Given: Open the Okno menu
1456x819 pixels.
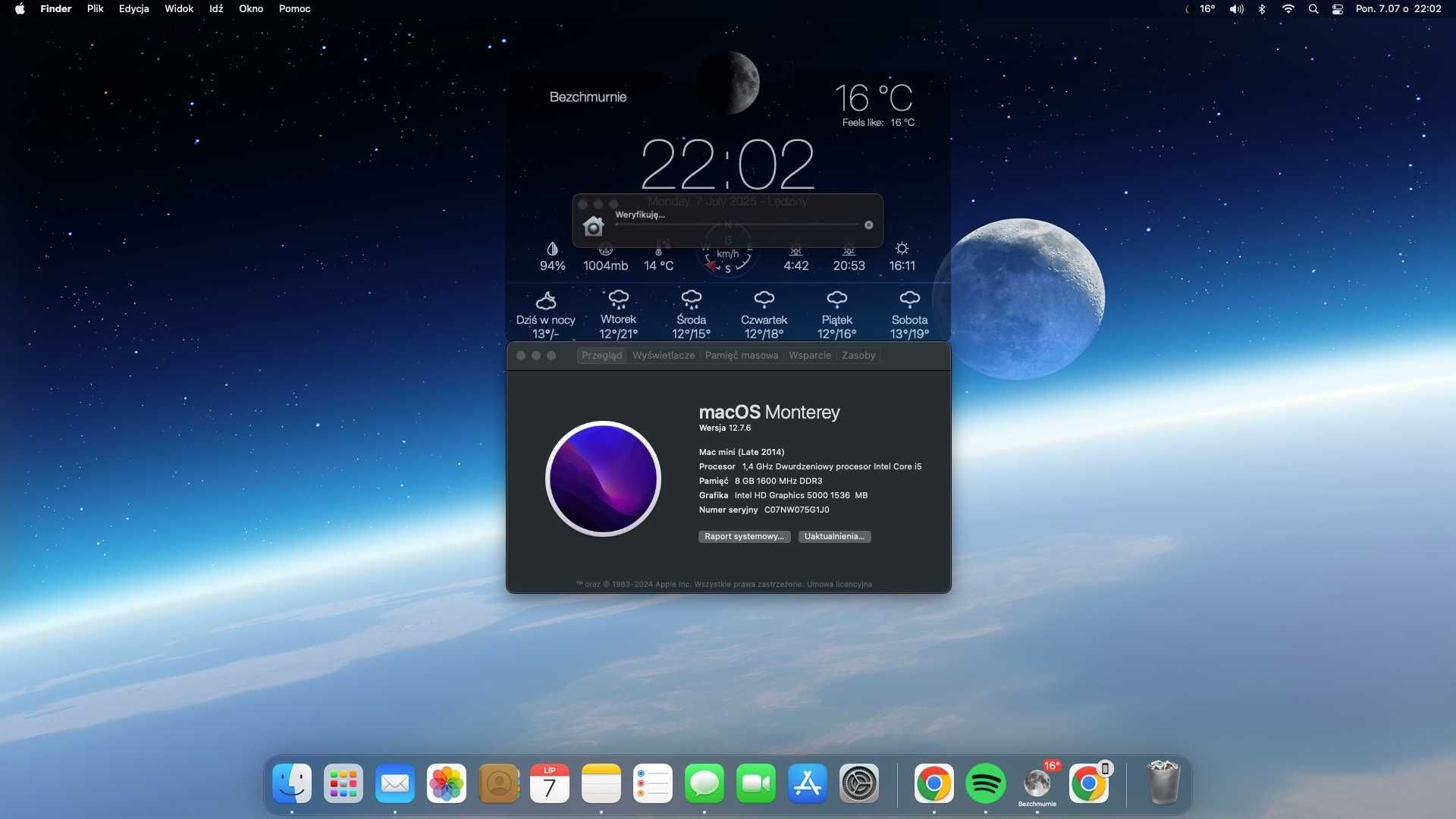Looking at the screenshot, I should (x=251, y=9).
